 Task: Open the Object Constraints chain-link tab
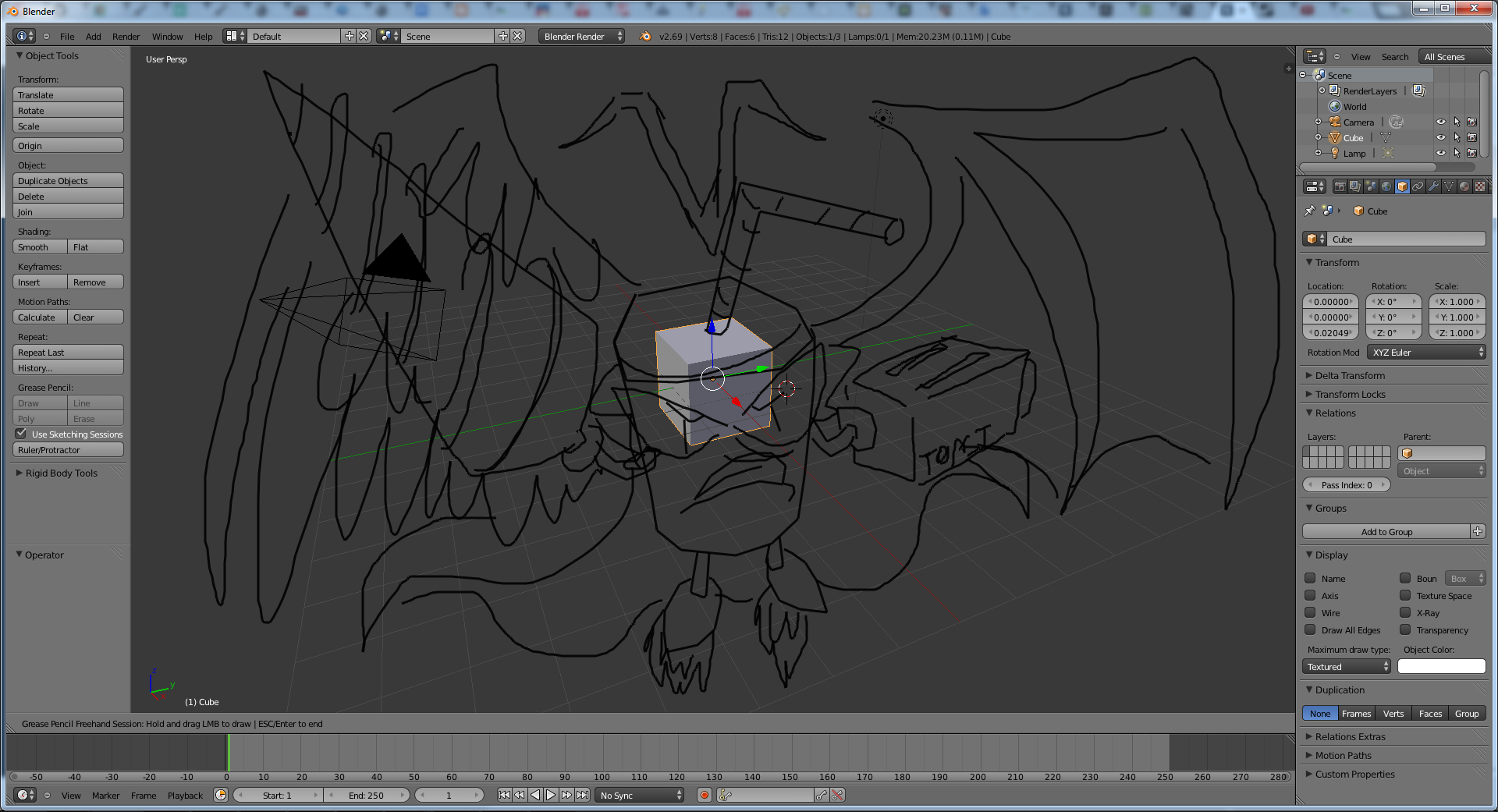point(1418,186)
